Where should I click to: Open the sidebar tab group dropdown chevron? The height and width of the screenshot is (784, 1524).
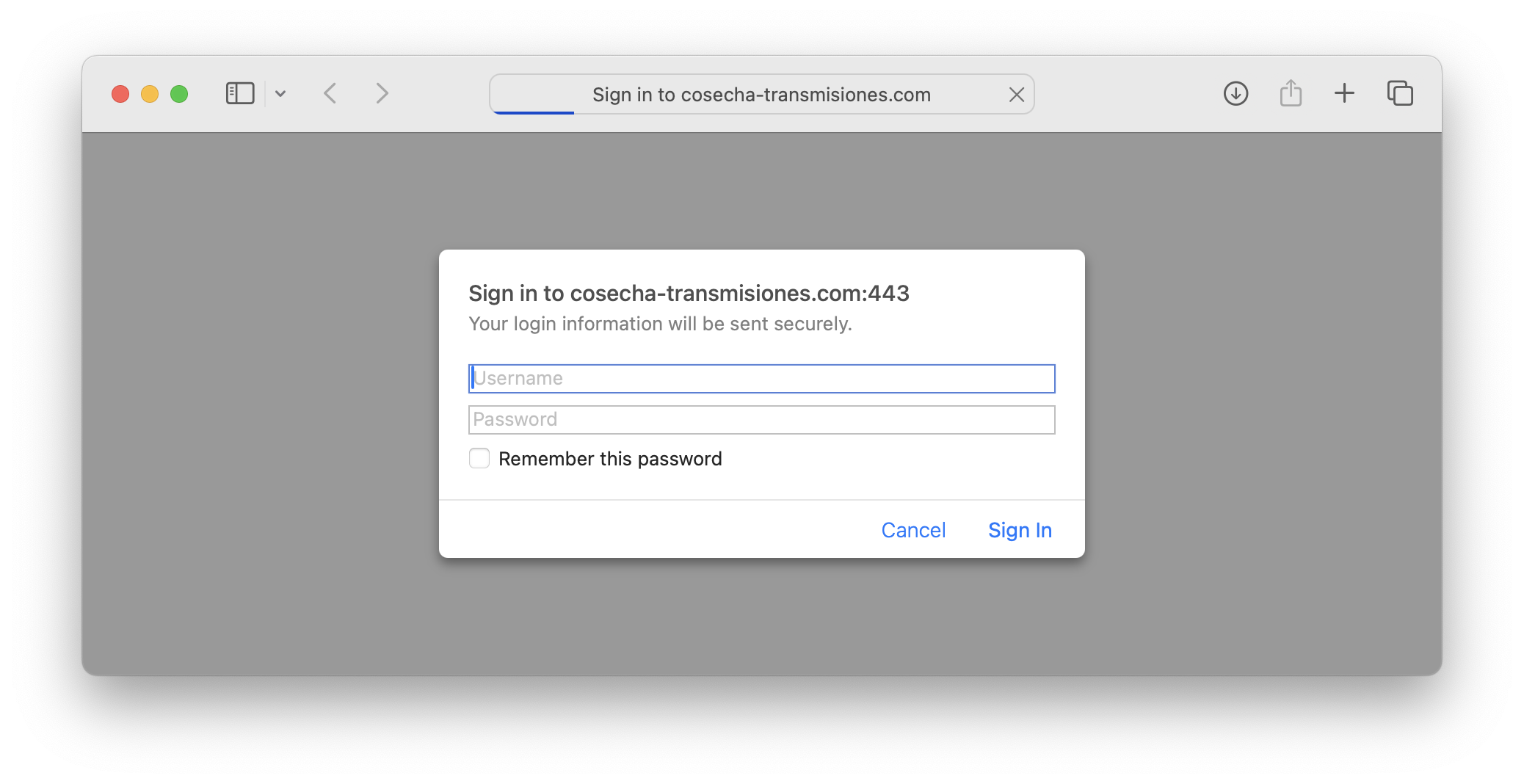pyautogui.click(x=280, y=94)
